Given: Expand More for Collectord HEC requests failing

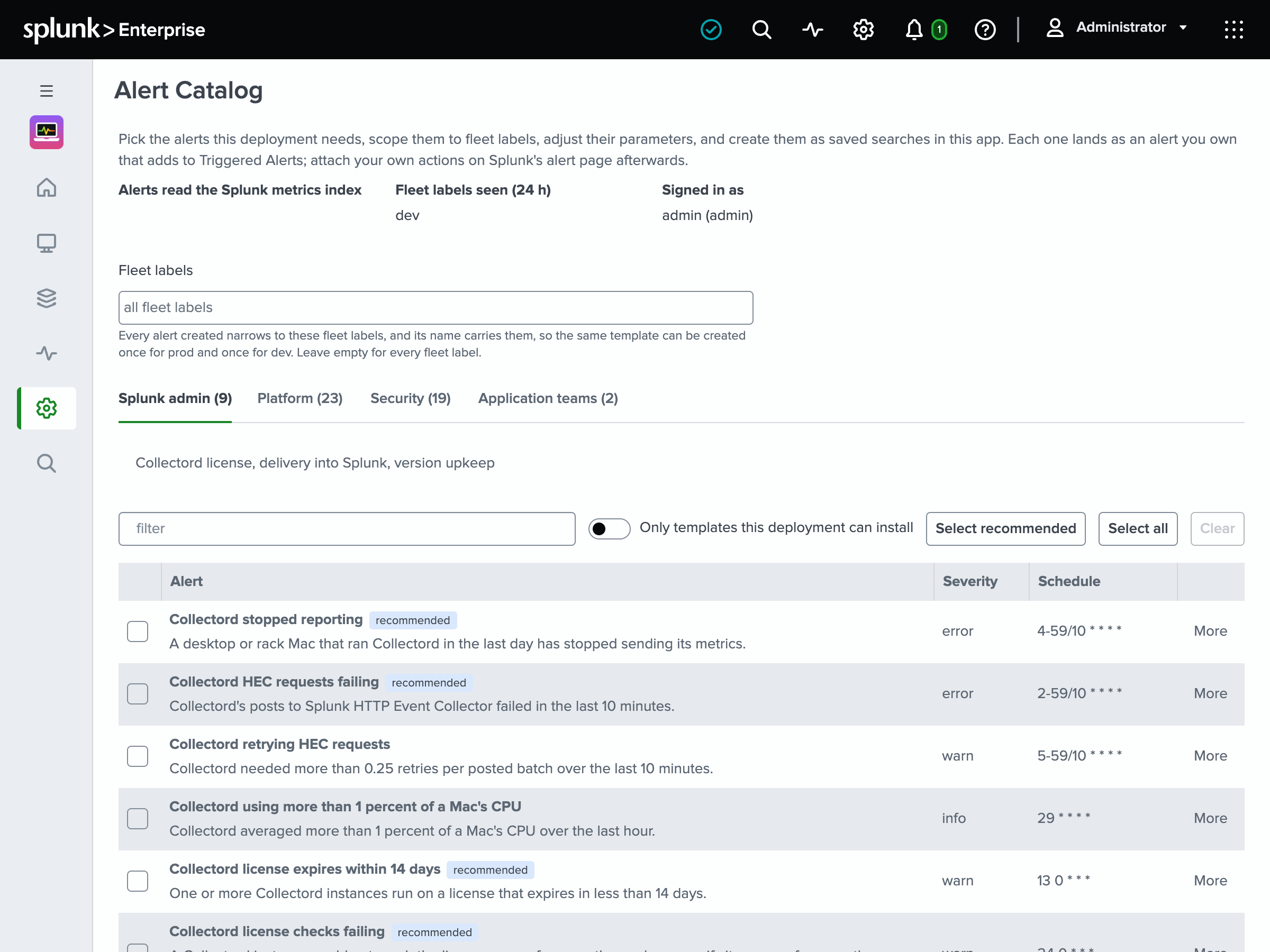Looking at the screenshot, I should tap(1210, 694).
